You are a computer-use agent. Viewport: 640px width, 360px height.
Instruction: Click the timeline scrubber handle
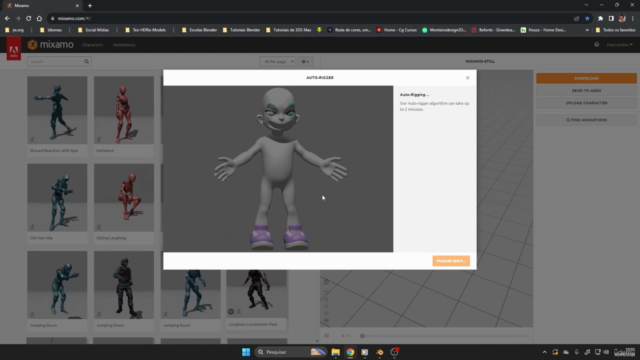tap(362, 336)
